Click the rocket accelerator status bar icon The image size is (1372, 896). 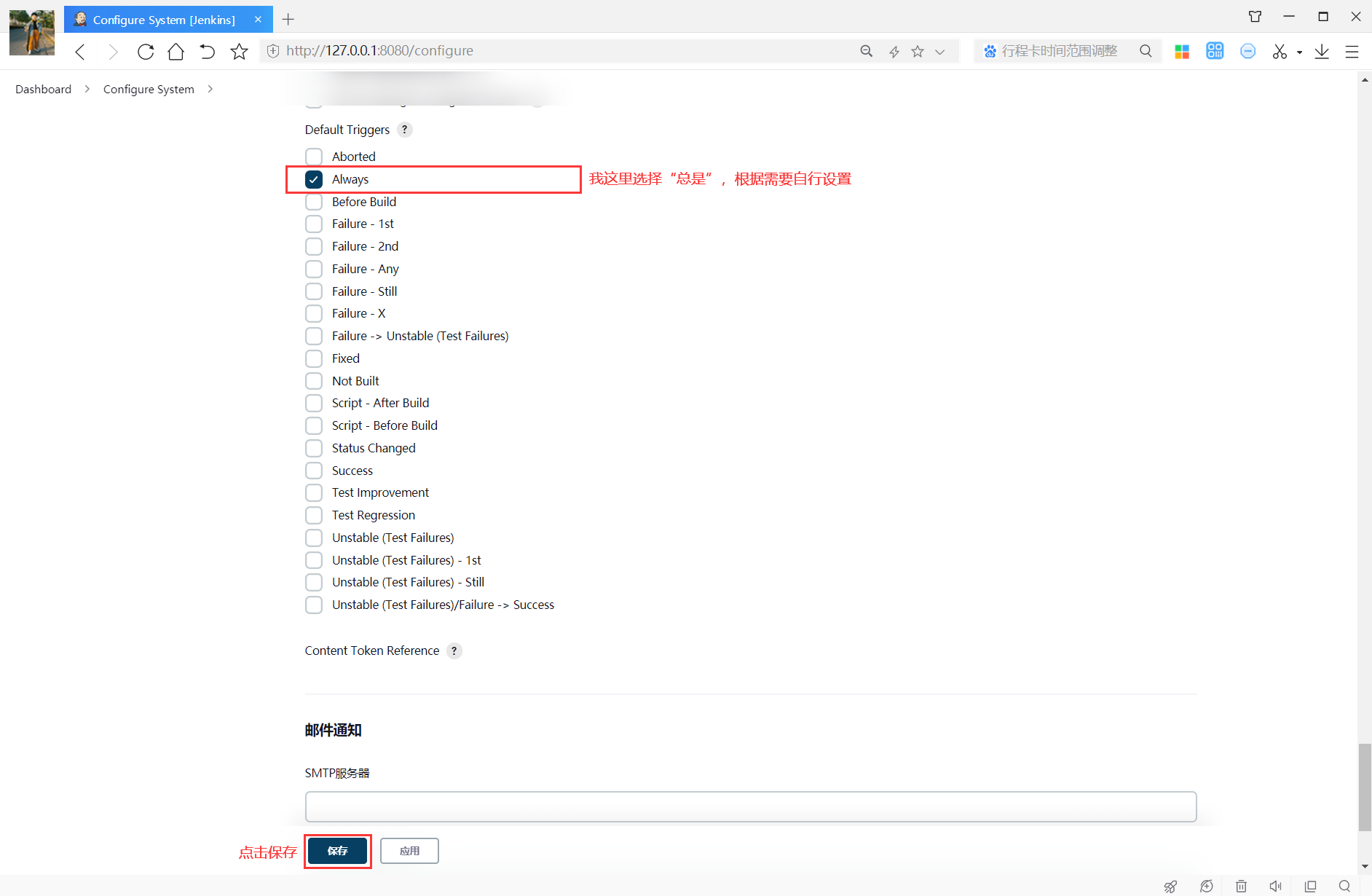(1170, 886)
